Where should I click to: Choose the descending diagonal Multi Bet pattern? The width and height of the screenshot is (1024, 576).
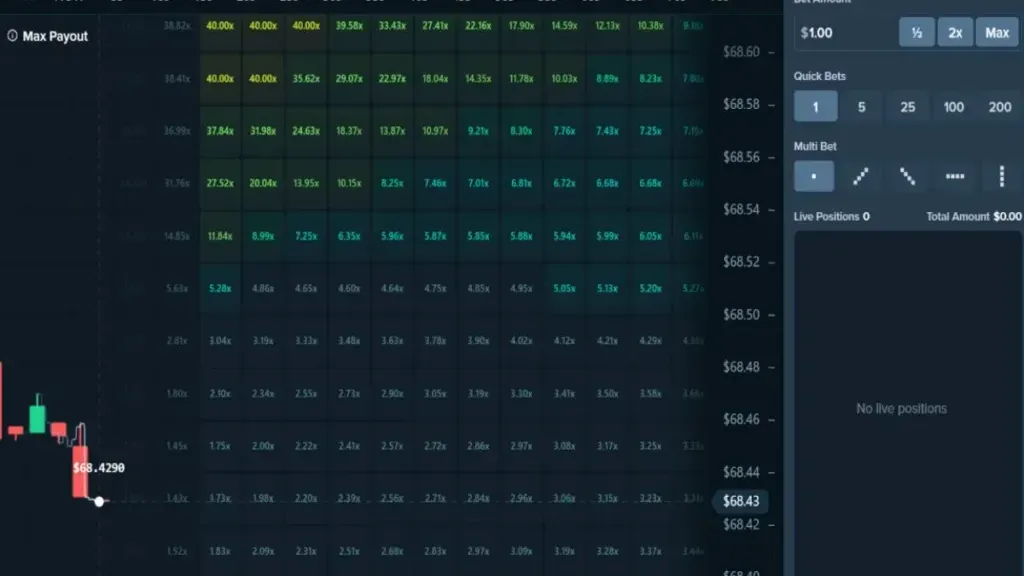click(908, 176)
